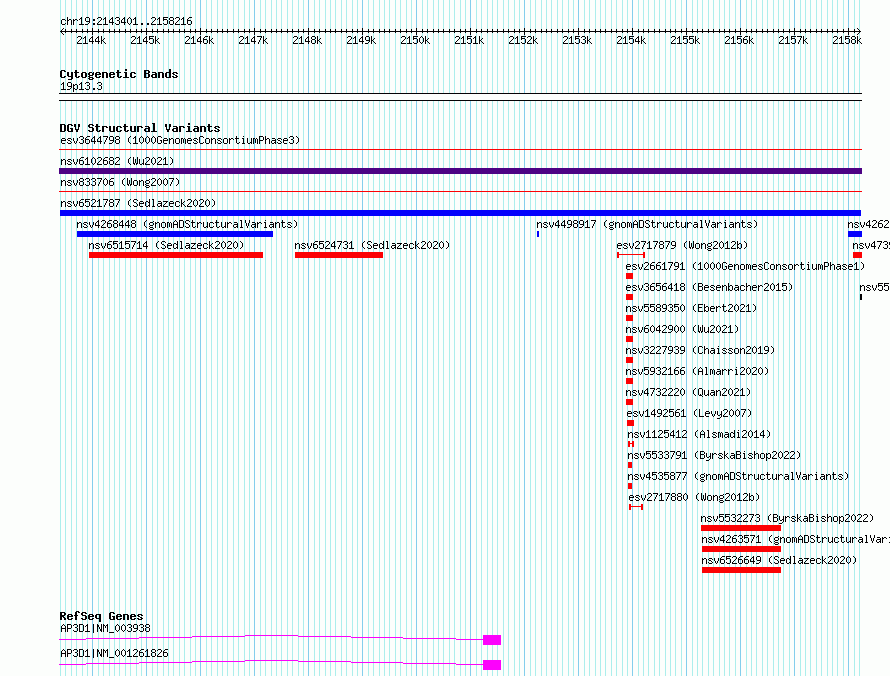This screenshot has height=676, width=890.
Task: Click the ruler's left scroll arrow
Action: 62,32
